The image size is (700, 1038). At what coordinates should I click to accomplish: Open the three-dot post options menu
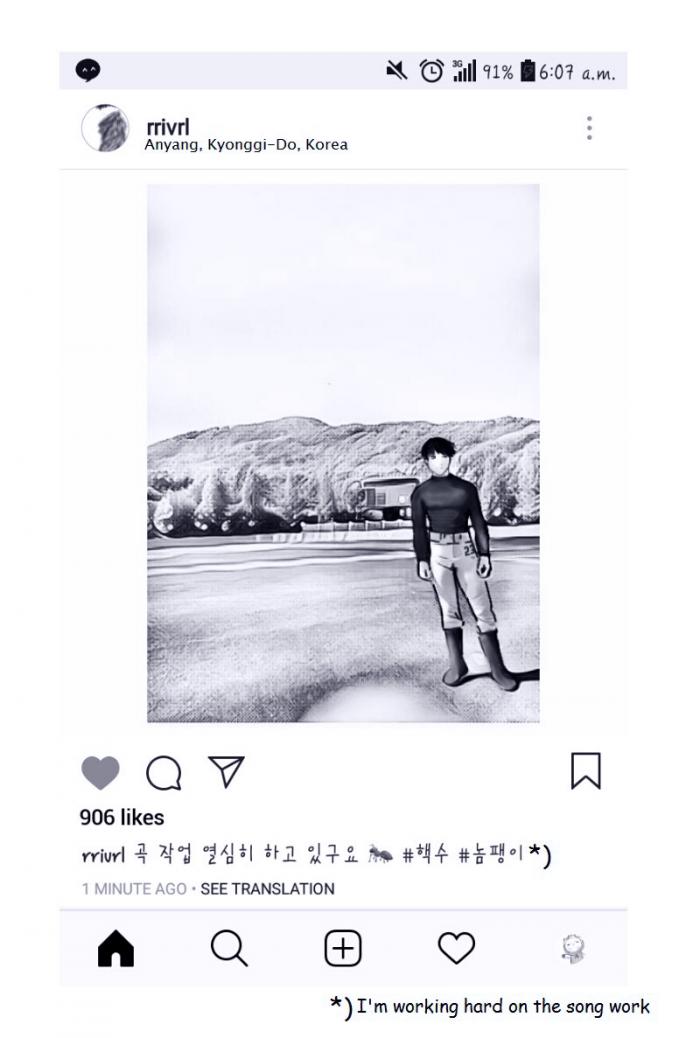click(x=589, y=128)
